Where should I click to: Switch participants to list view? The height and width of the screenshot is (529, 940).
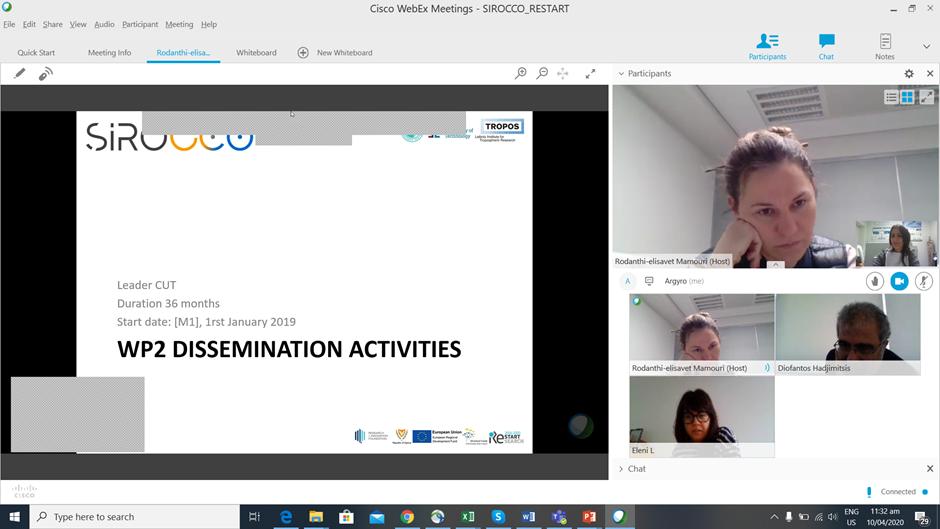tap(890, 97)
